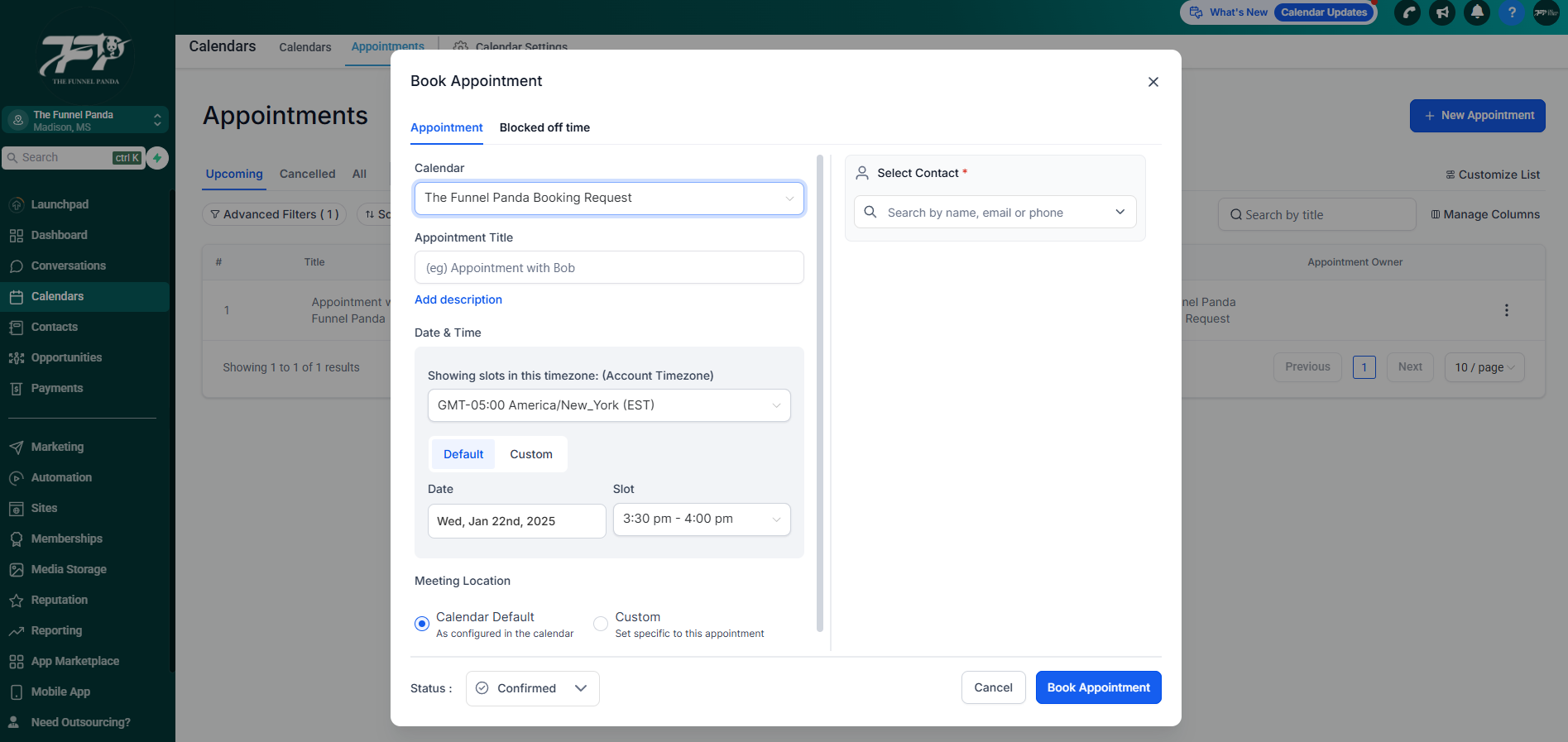Click the megaphone announcements icon
1568x742 pixels.
(x=1442, y=12)
